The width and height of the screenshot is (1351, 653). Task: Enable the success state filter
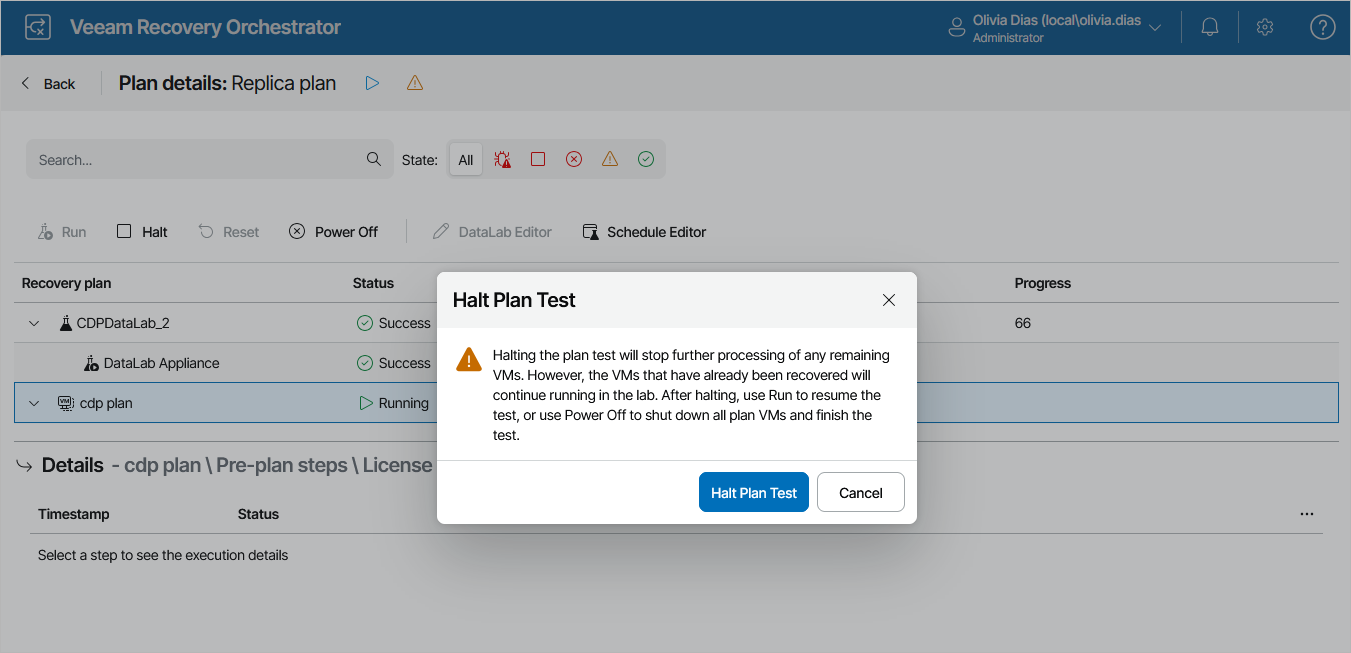[645, 159]
